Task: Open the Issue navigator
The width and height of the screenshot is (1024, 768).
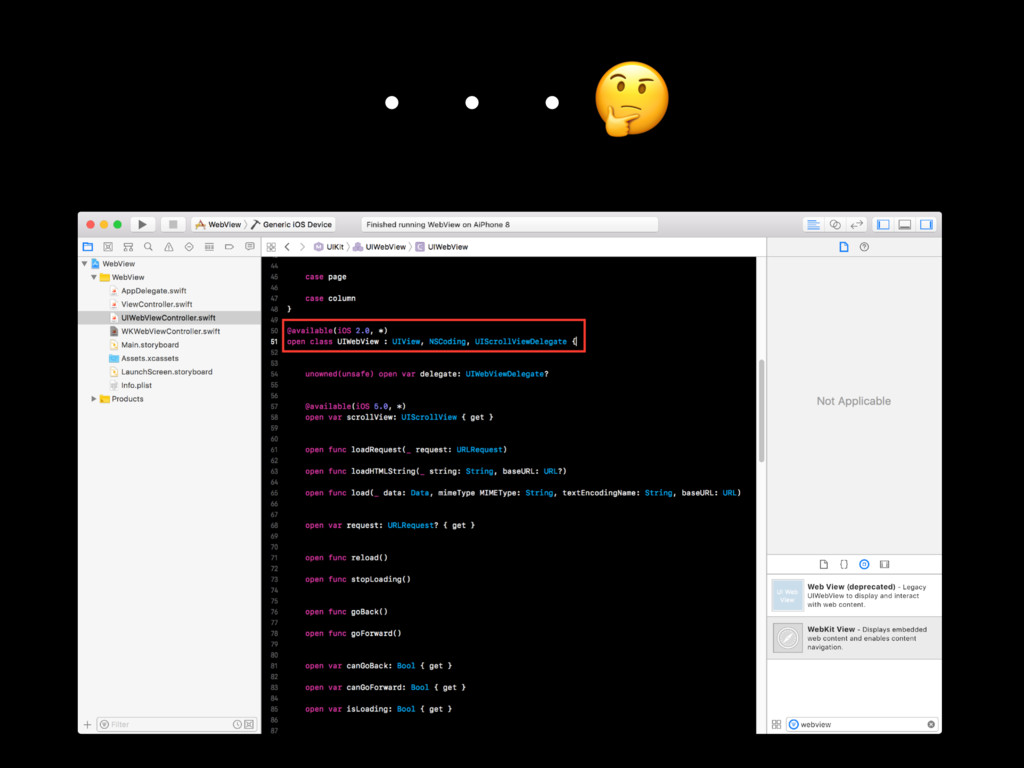Action: (168, 247)
